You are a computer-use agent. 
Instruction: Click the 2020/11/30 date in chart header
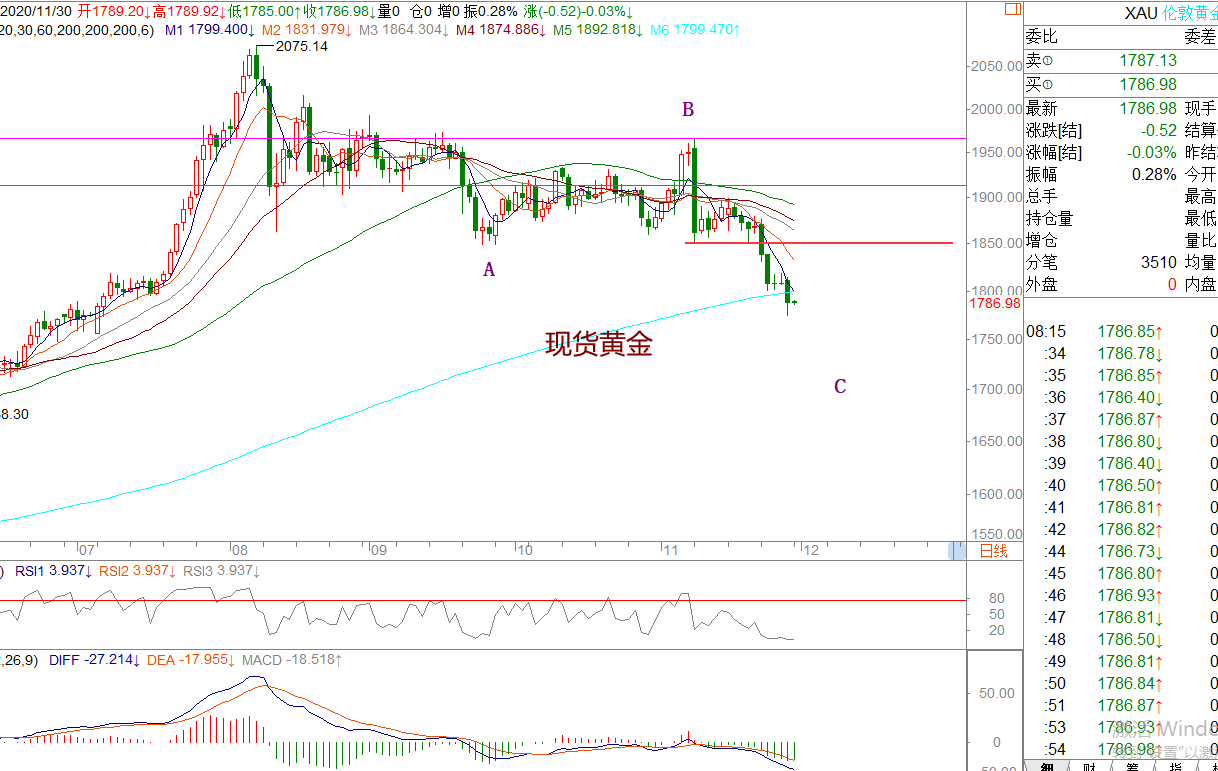point(36,11)
